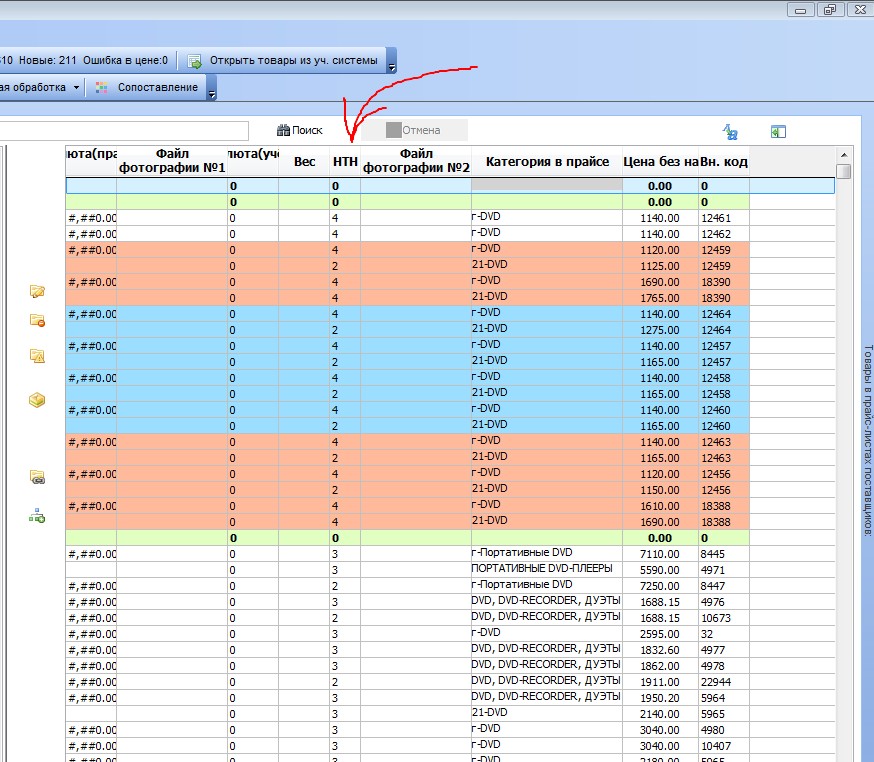The height and width of the screenshot is (762, 874).
Task: Click the icon before Открыть товары из уч. системы
Action: tap(195, 61)
